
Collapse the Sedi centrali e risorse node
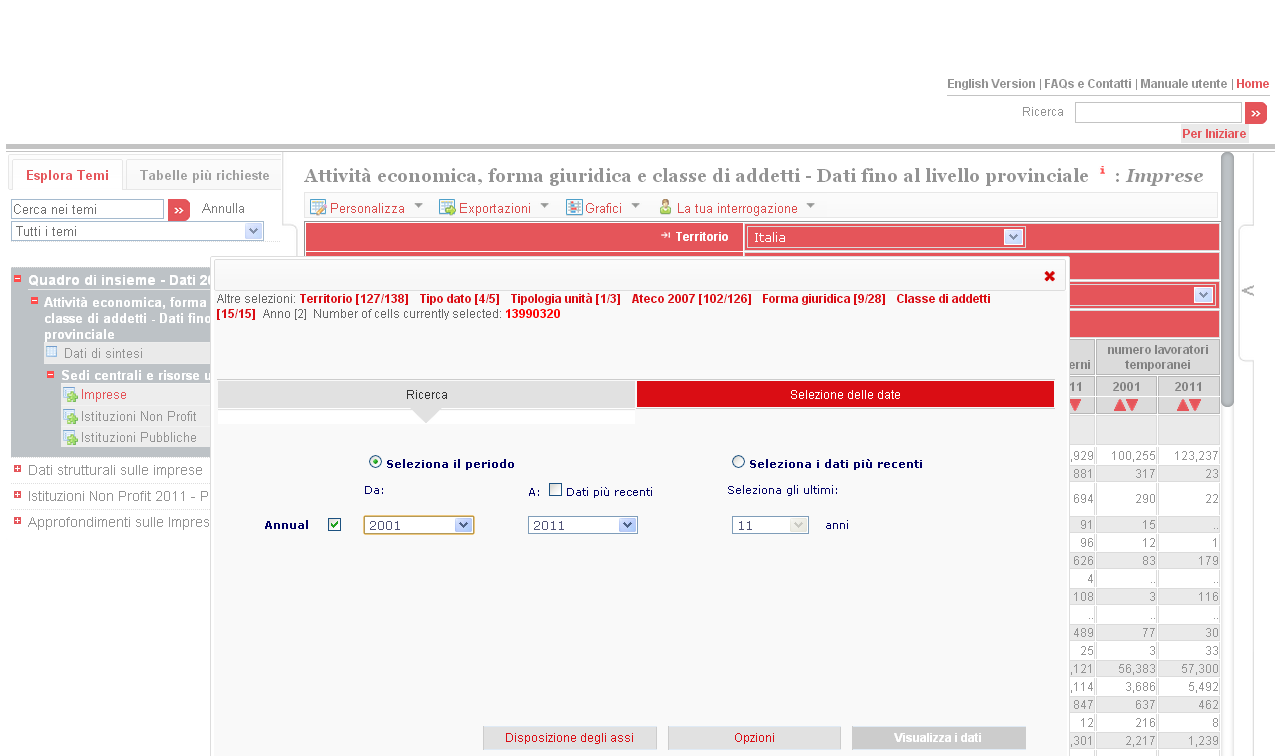tap(51, 375)
